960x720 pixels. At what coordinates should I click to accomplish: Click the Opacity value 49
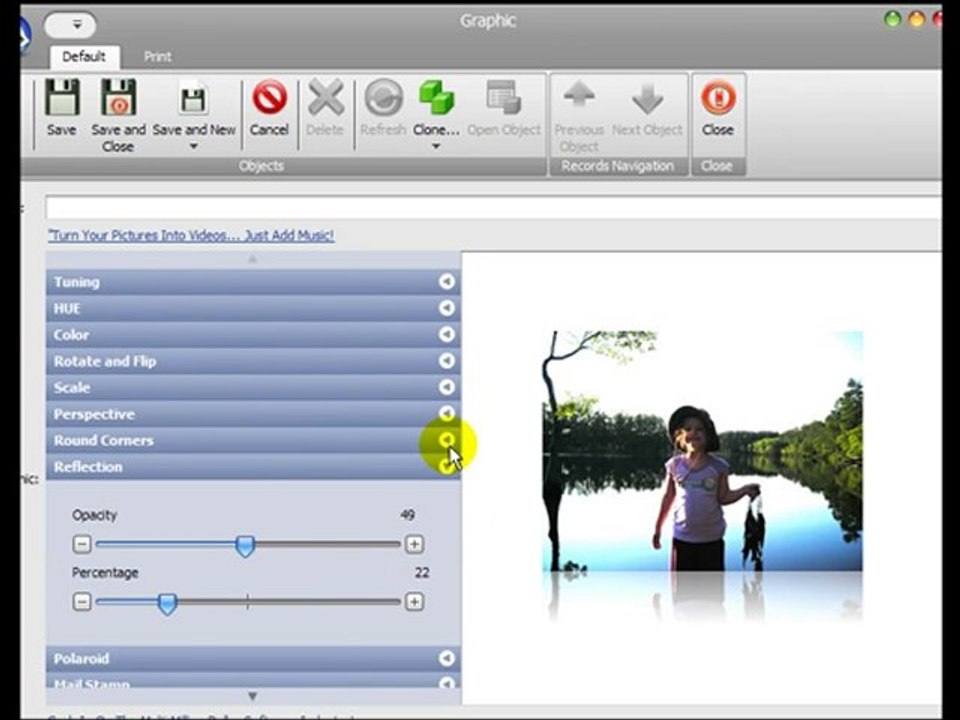[408, 515]
